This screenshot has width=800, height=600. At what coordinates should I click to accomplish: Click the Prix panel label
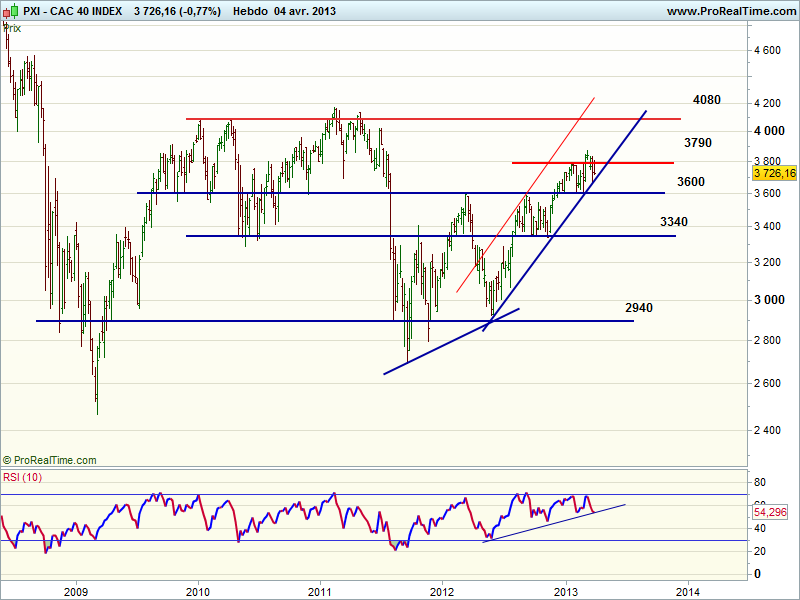tap(12, 28)
